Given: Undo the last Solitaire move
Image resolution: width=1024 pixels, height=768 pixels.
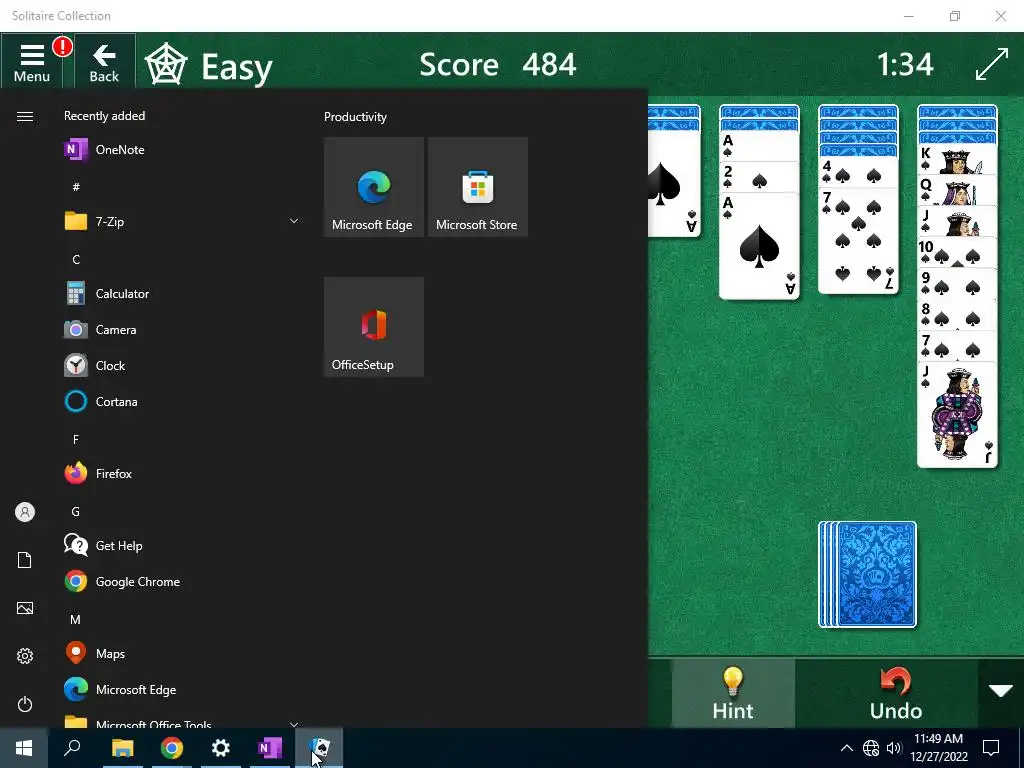Looking at the screenshot, I should [x=895, y=693].
